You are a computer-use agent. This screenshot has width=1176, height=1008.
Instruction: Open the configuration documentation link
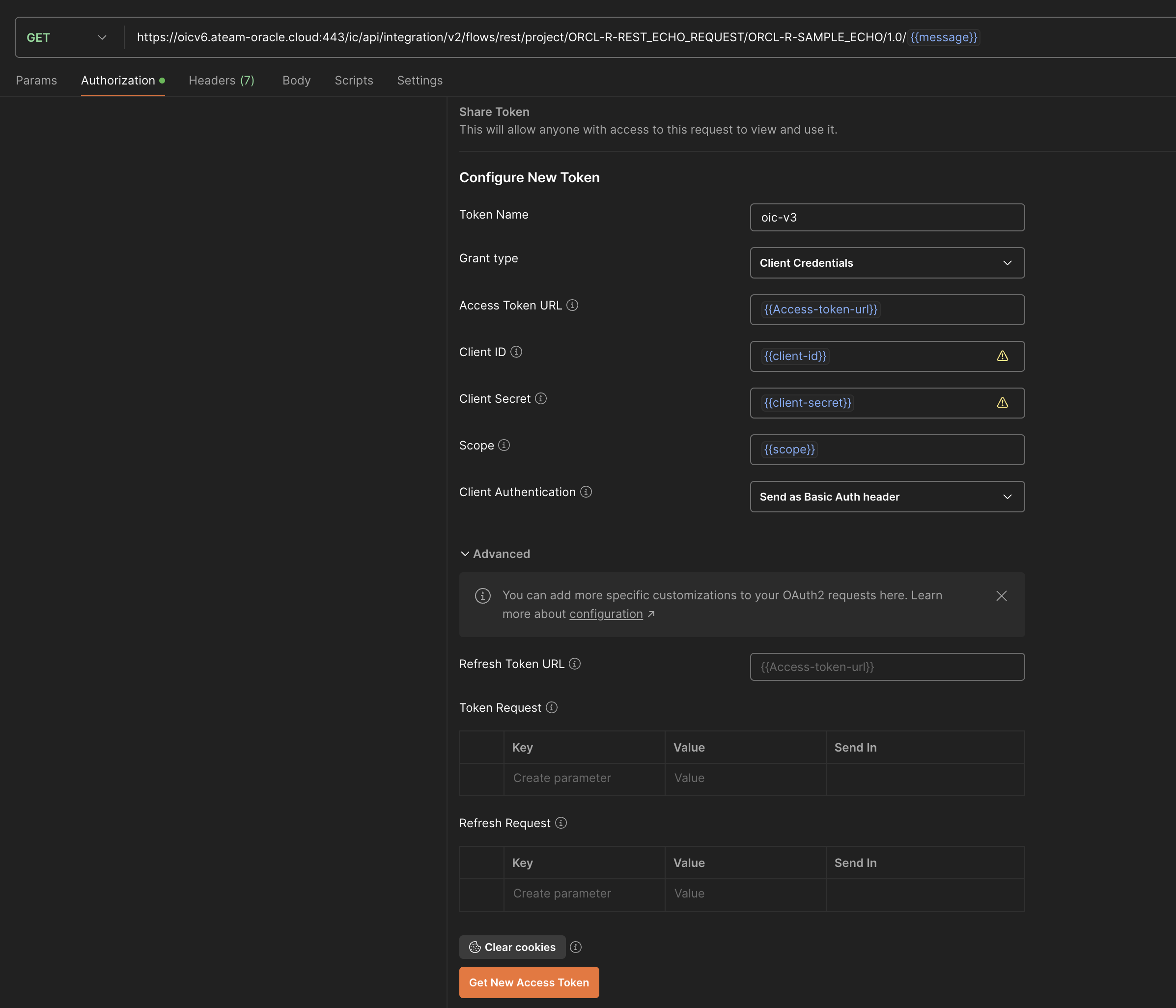pyautogui.click(x=606, y=614)
